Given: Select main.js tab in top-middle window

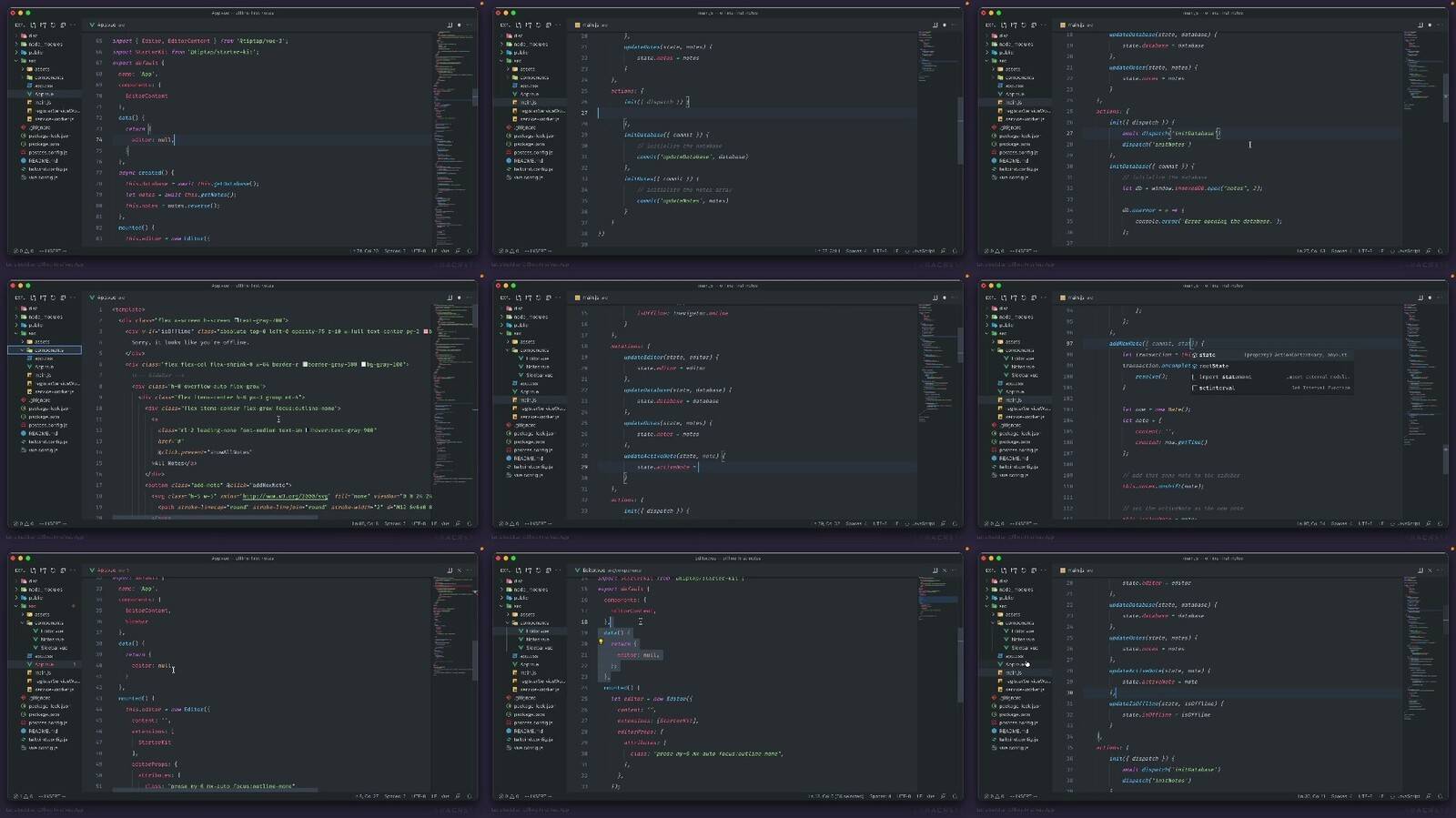Looking at the screenshot, I should pos(591,25).
